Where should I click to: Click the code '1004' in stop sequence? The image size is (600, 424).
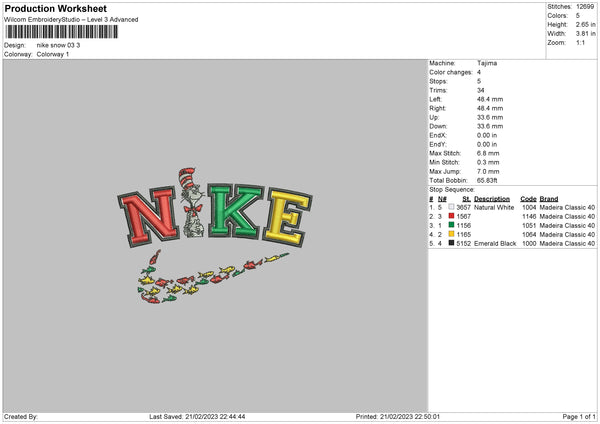tap(529, 207)
